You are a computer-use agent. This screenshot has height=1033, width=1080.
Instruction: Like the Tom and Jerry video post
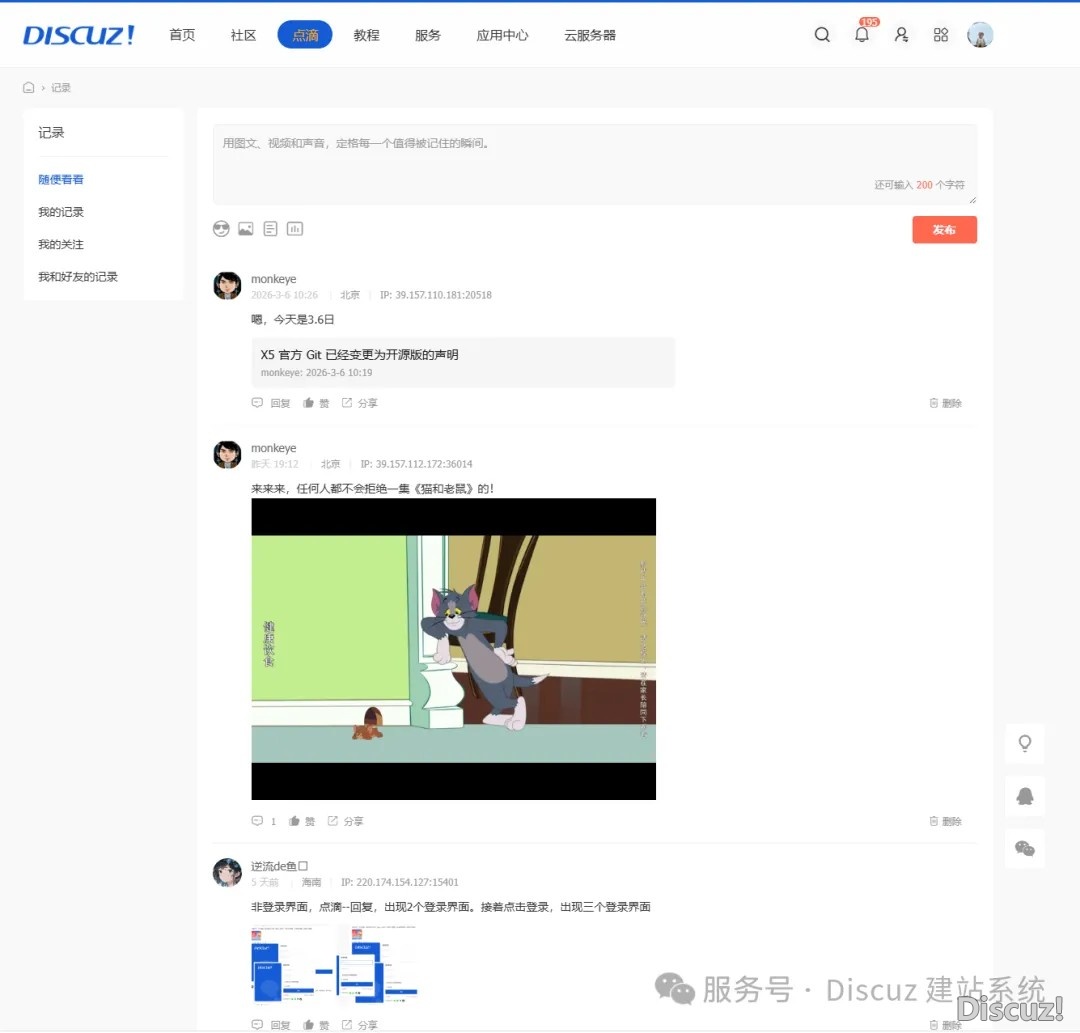301,820
